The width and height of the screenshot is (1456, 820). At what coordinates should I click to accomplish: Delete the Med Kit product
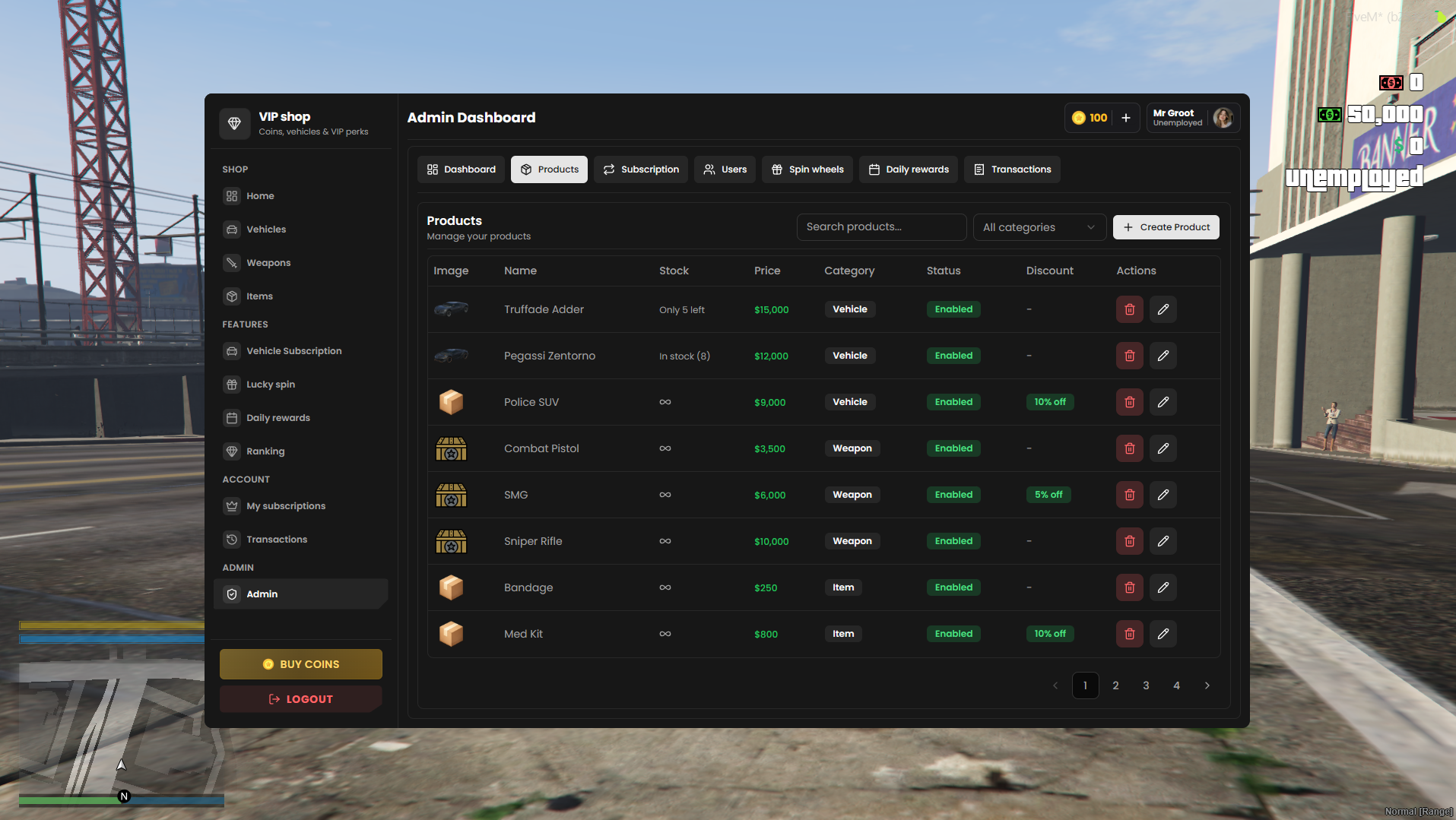click(1129, 634)
